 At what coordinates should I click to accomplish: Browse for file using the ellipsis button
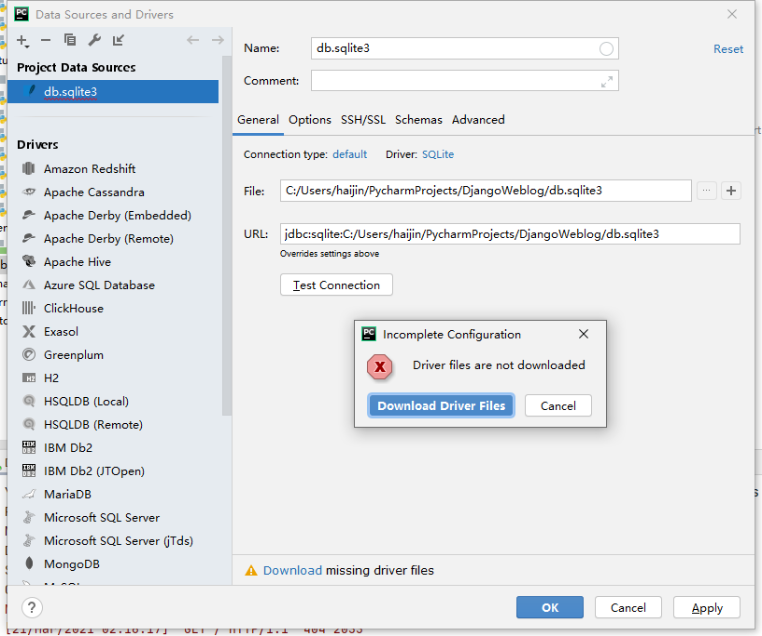[707, 191]
